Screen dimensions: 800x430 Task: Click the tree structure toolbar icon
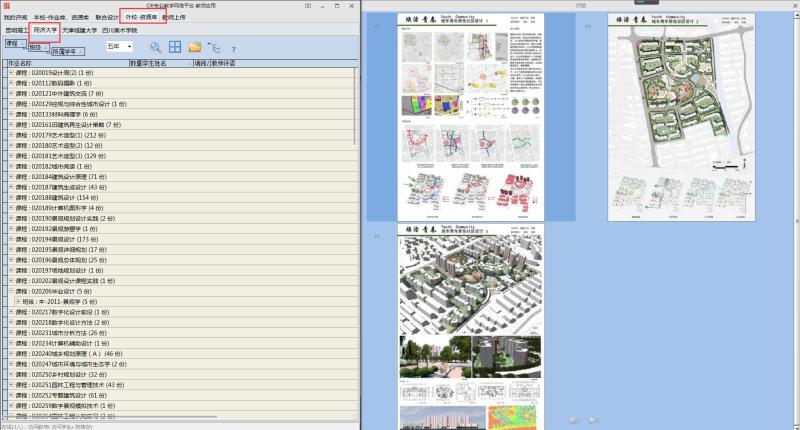click(214, 47)
